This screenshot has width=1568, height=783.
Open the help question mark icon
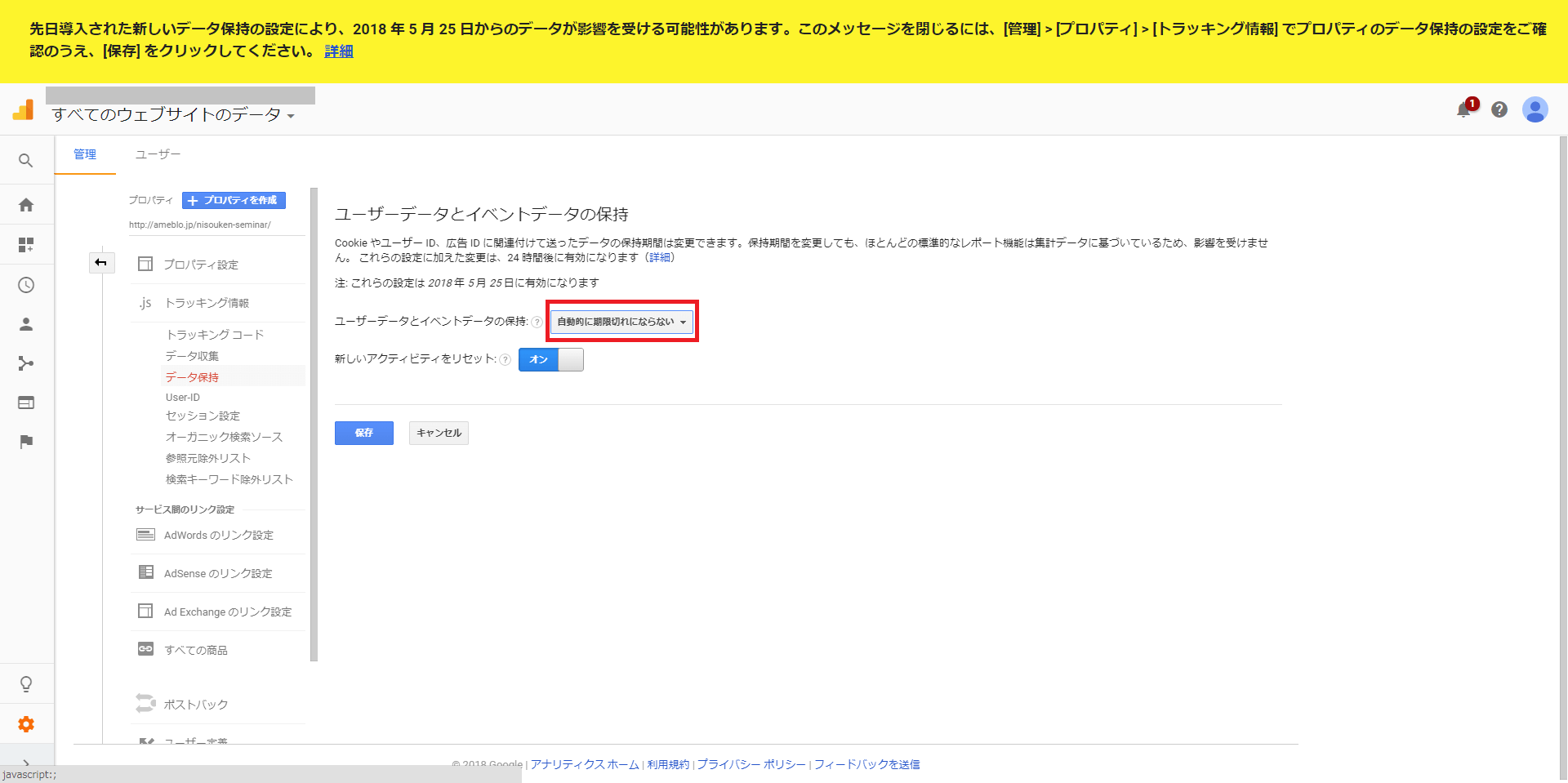(1499, 109)
